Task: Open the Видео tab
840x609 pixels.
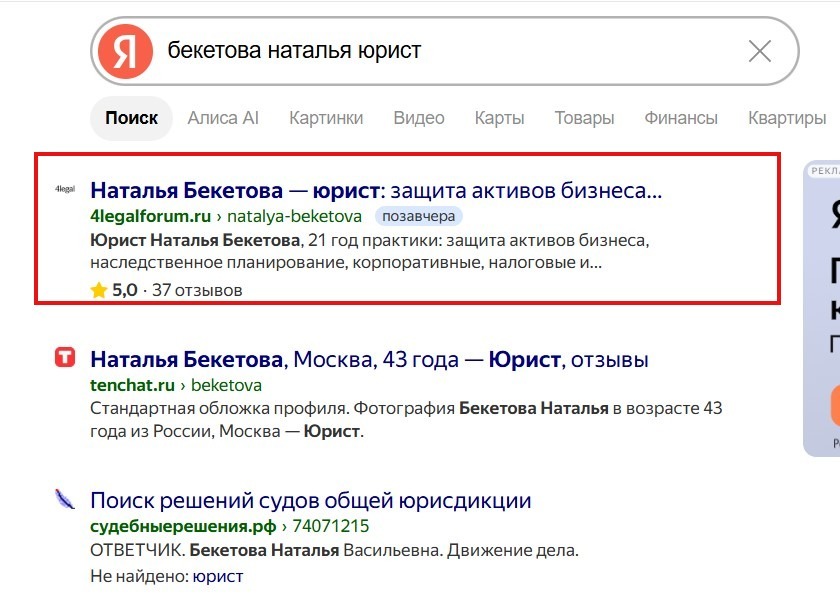Action: tap(419, 118)
